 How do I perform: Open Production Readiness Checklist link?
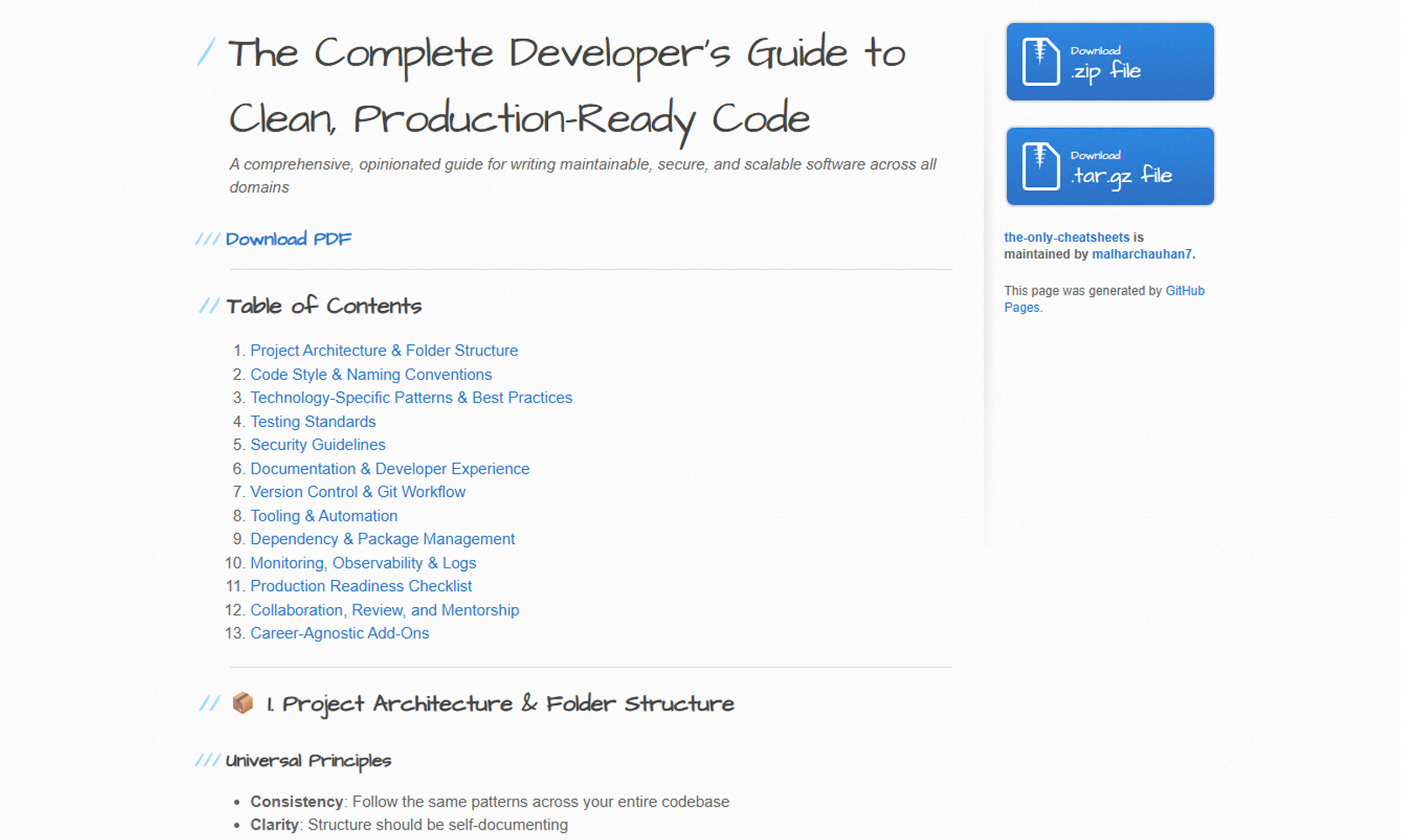point(362,587)
